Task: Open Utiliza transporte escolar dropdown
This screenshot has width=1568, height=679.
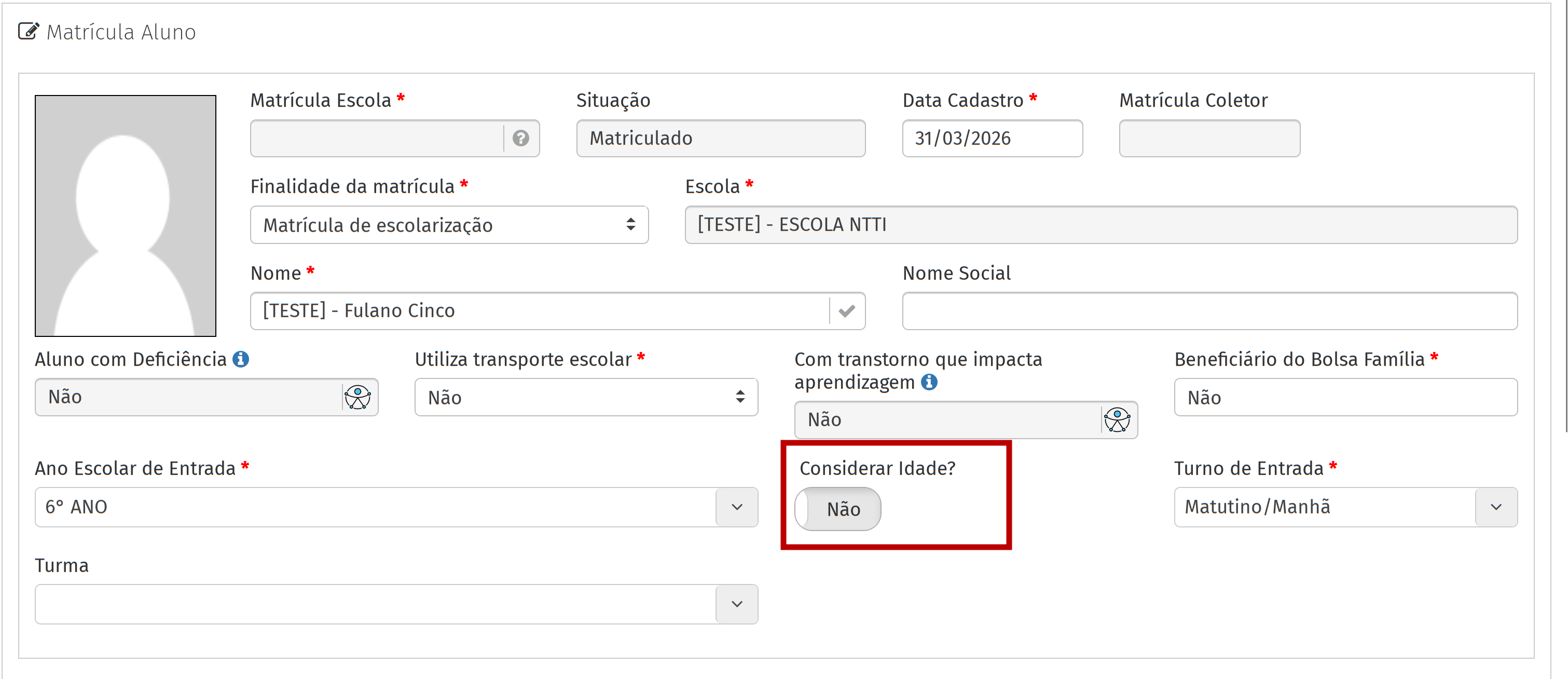Action: [x=586, y=398]
